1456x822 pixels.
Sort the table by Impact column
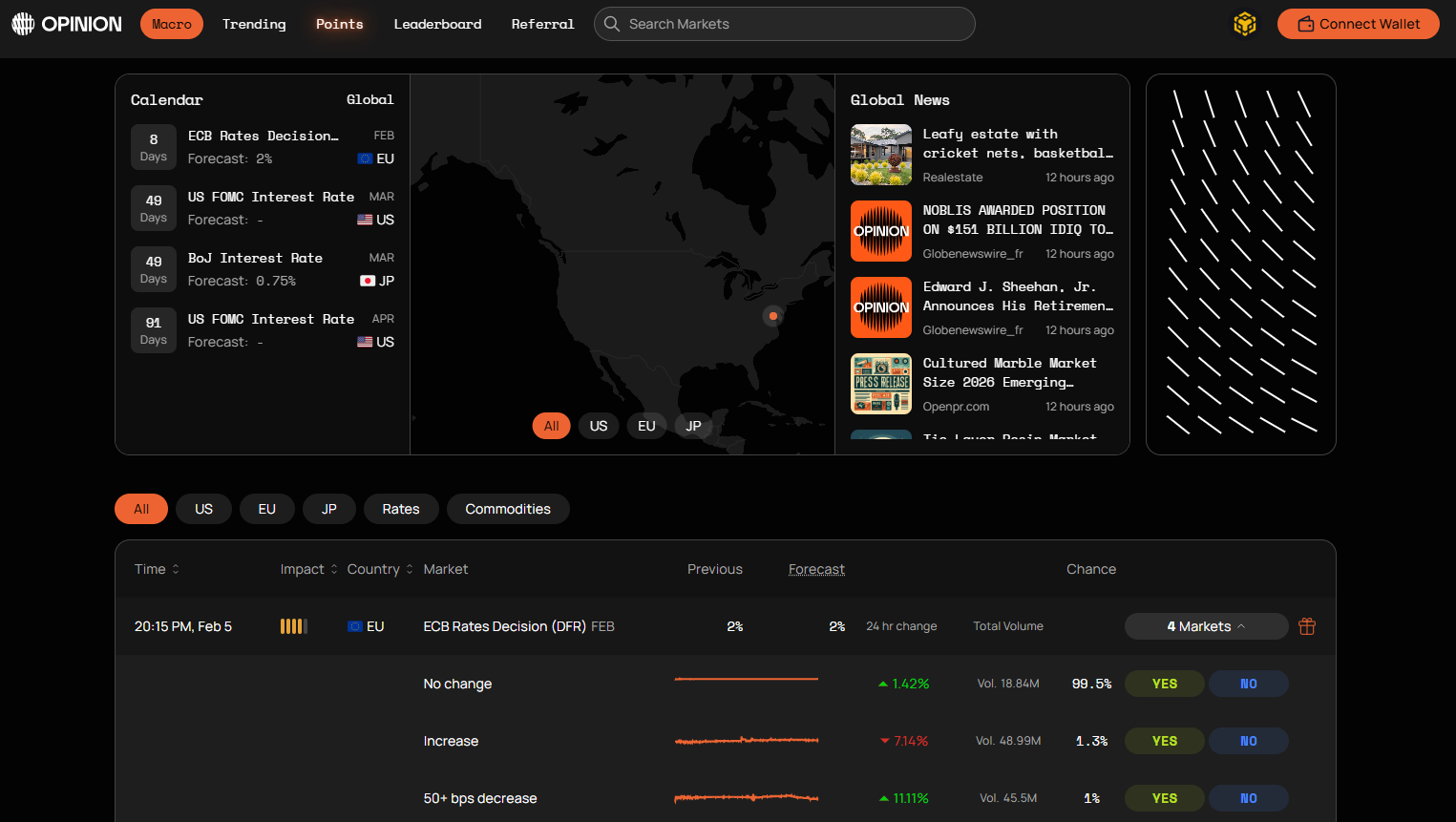tap(308, 569)
